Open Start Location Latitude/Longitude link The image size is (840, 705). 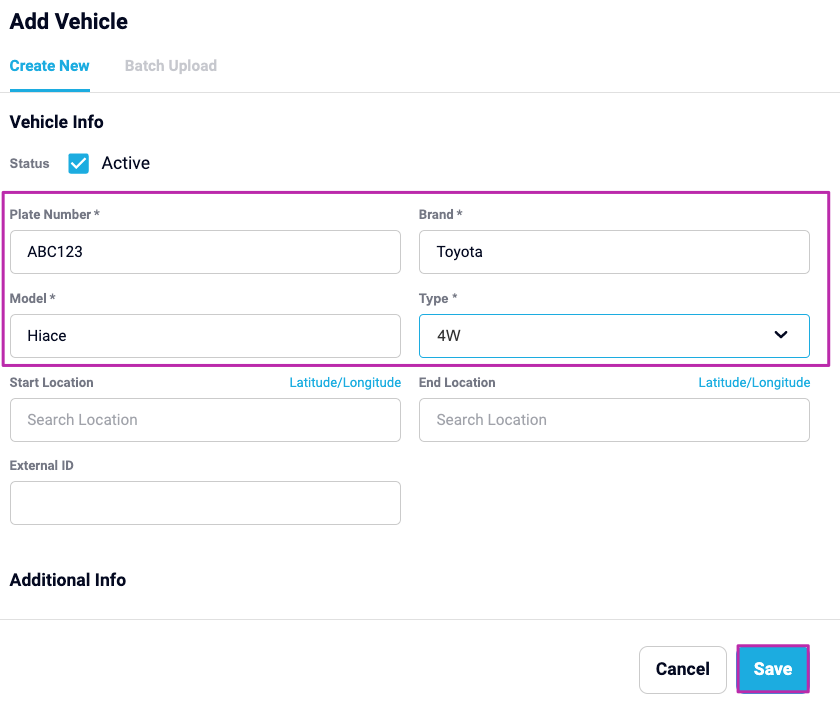(345, 382)
